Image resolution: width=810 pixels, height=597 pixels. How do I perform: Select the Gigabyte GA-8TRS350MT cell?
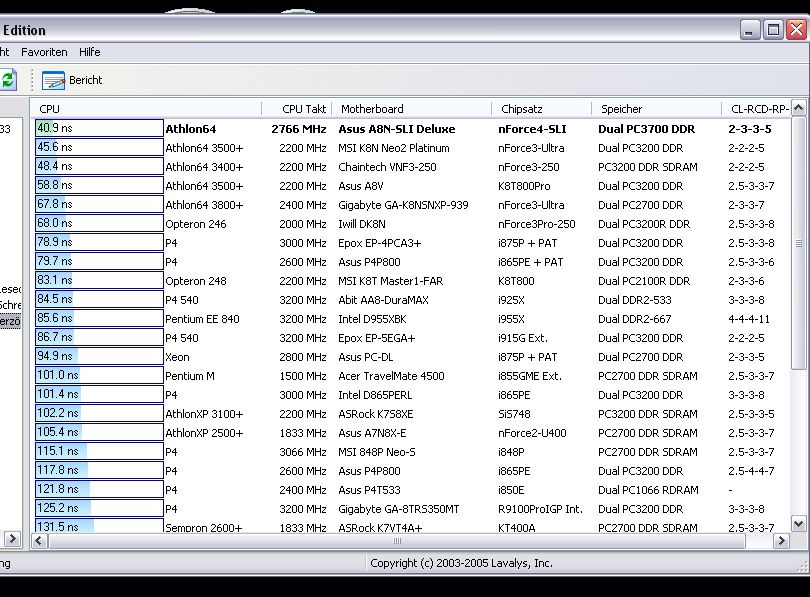pos(398,509)
